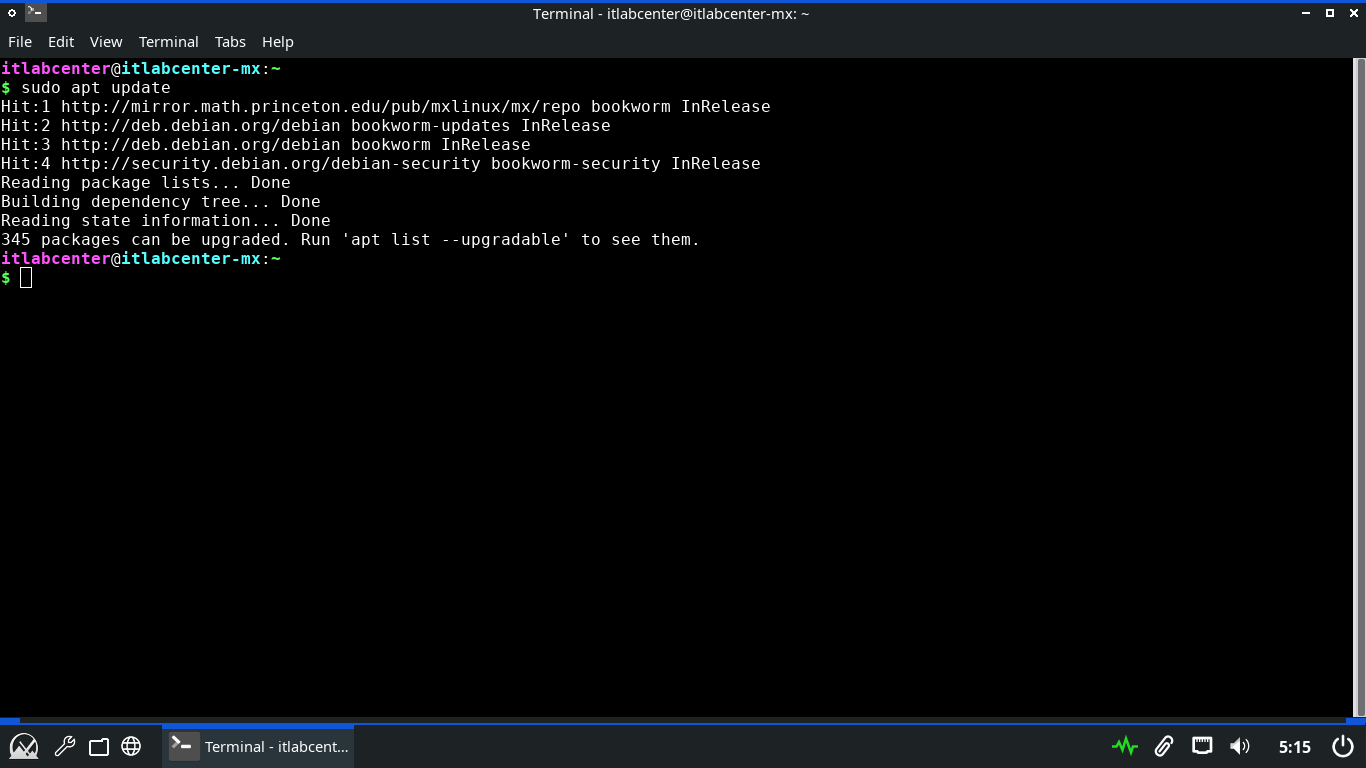Open the clipboard paperclip tray icon
Screen dimensions: 1366x768
click(x=1163, y=746)
